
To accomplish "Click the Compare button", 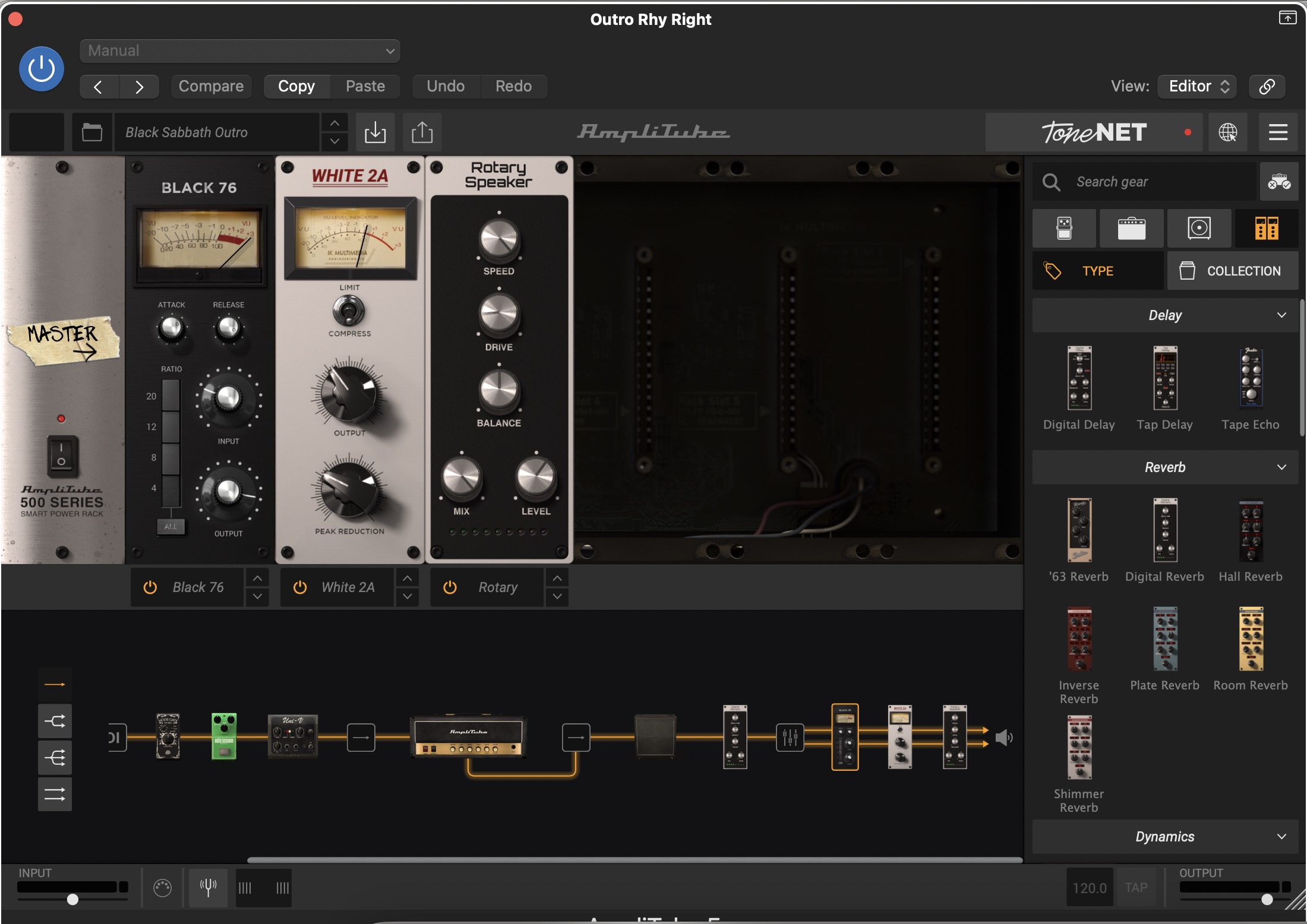I will pos(211,87).
